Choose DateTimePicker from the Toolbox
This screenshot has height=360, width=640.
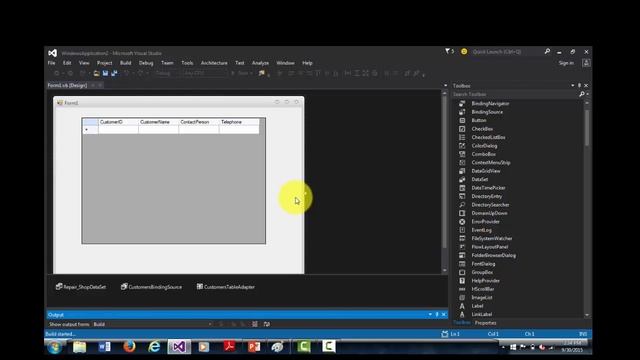tap(488, 188)
